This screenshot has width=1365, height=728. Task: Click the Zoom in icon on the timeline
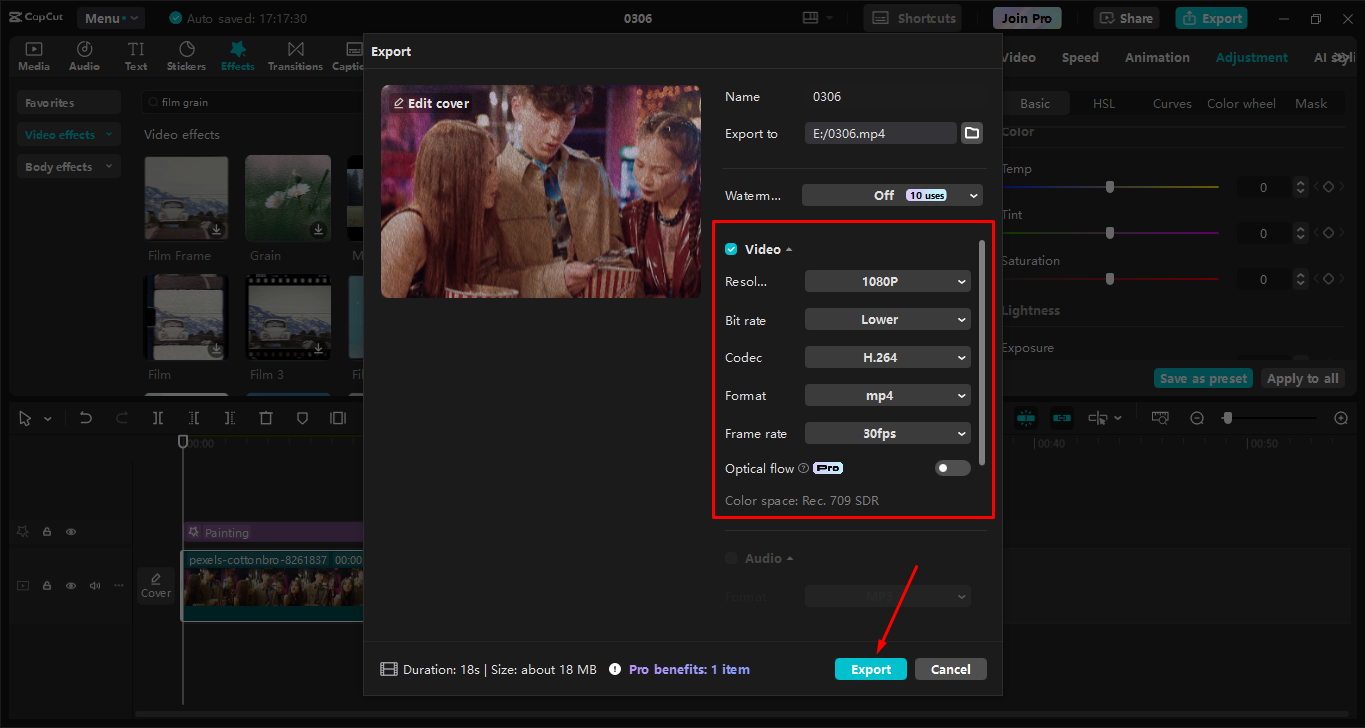(1340, 418)
